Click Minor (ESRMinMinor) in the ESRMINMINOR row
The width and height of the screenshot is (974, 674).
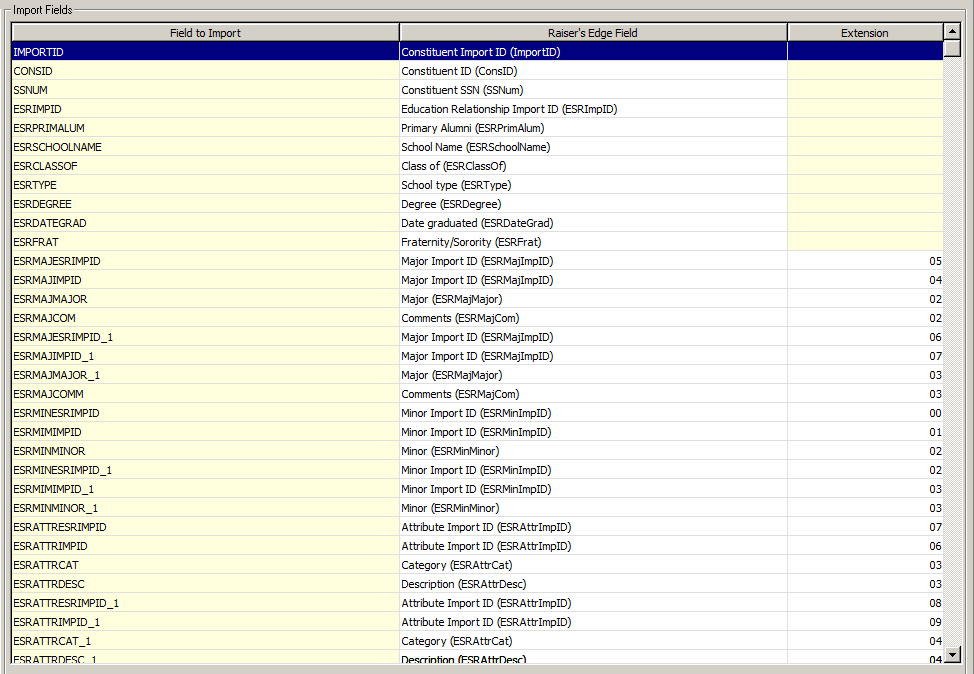click(x=593, y=451)
